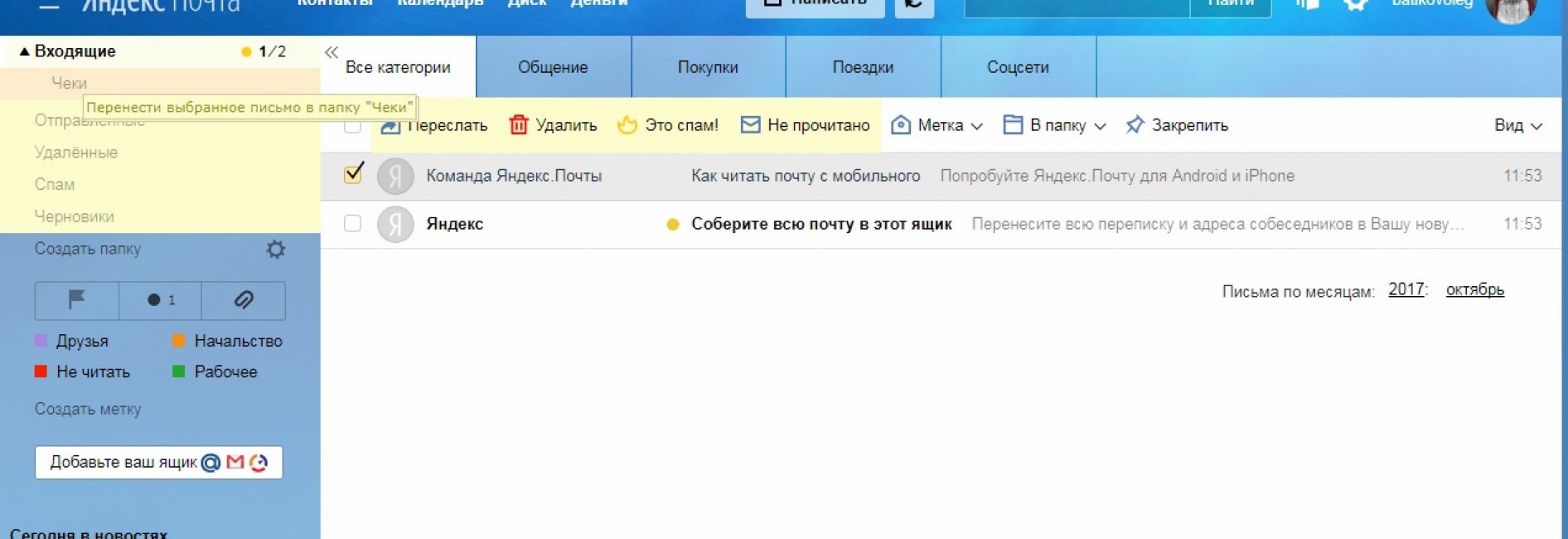Click the Входящие folder name
The width and height of the screenshot is (1568, 539).
75,51
